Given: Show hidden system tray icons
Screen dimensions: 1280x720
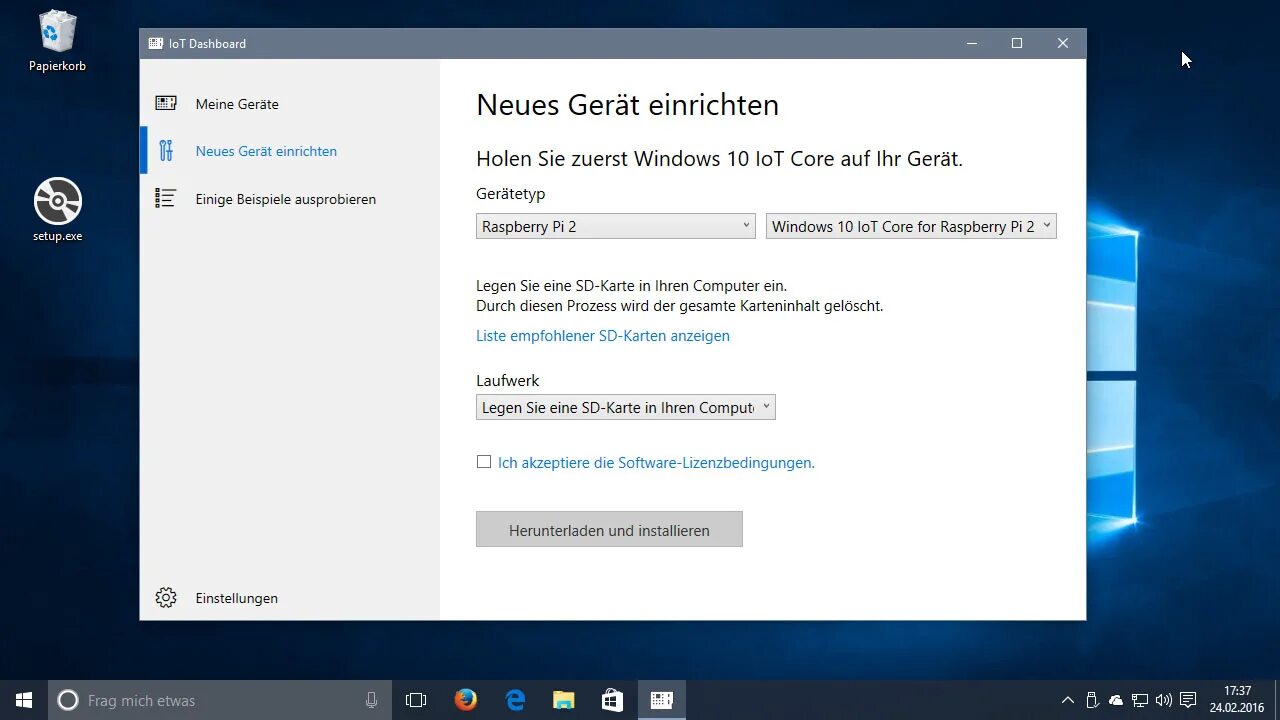Looking at the screenshot, I should click(x=1068, y=700).
